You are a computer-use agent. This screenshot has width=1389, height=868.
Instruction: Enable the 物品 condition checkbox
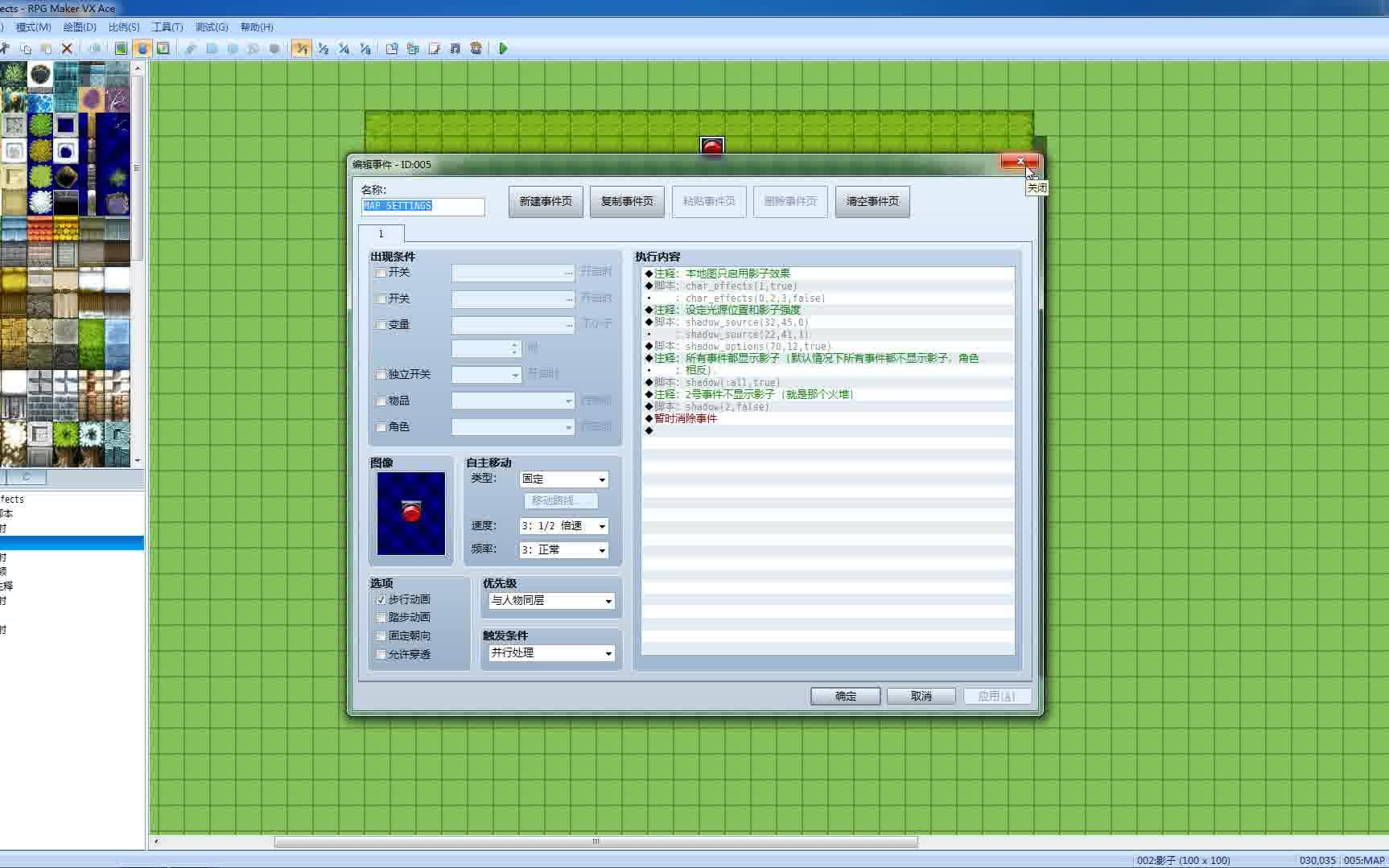point(381,401)
